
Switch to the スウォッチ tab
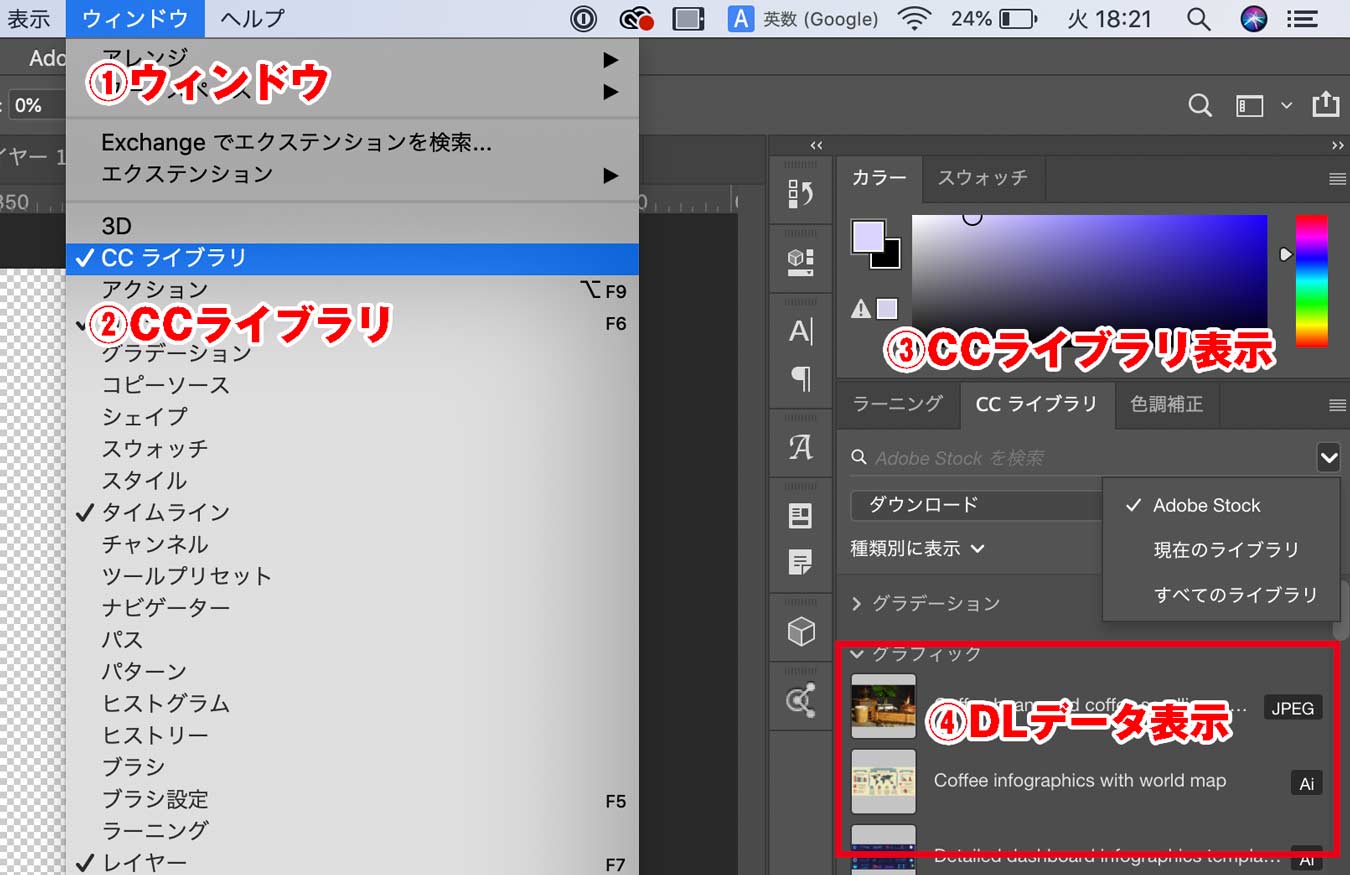[983, 178]
